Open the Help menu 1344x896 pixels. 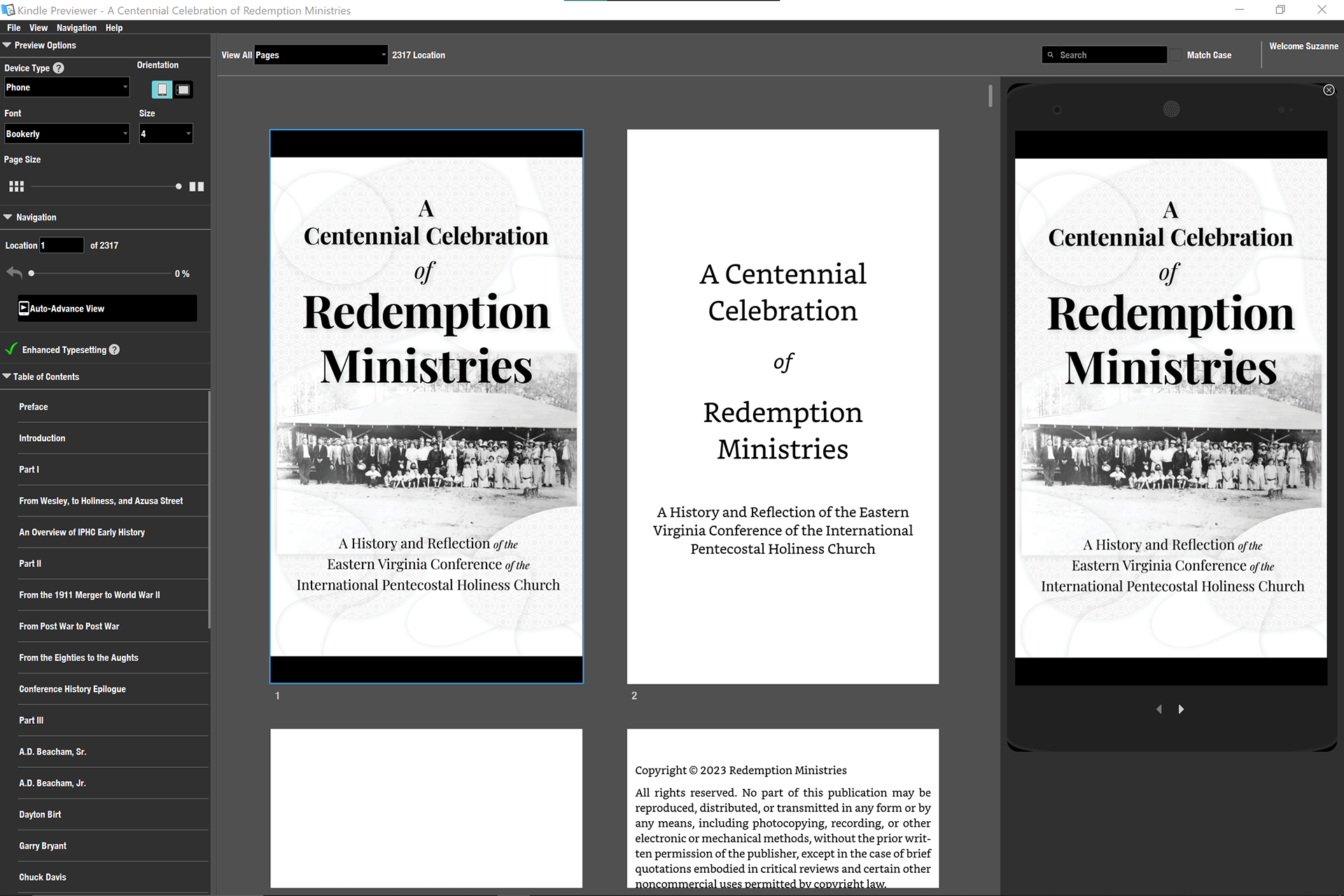pos(114,28)
